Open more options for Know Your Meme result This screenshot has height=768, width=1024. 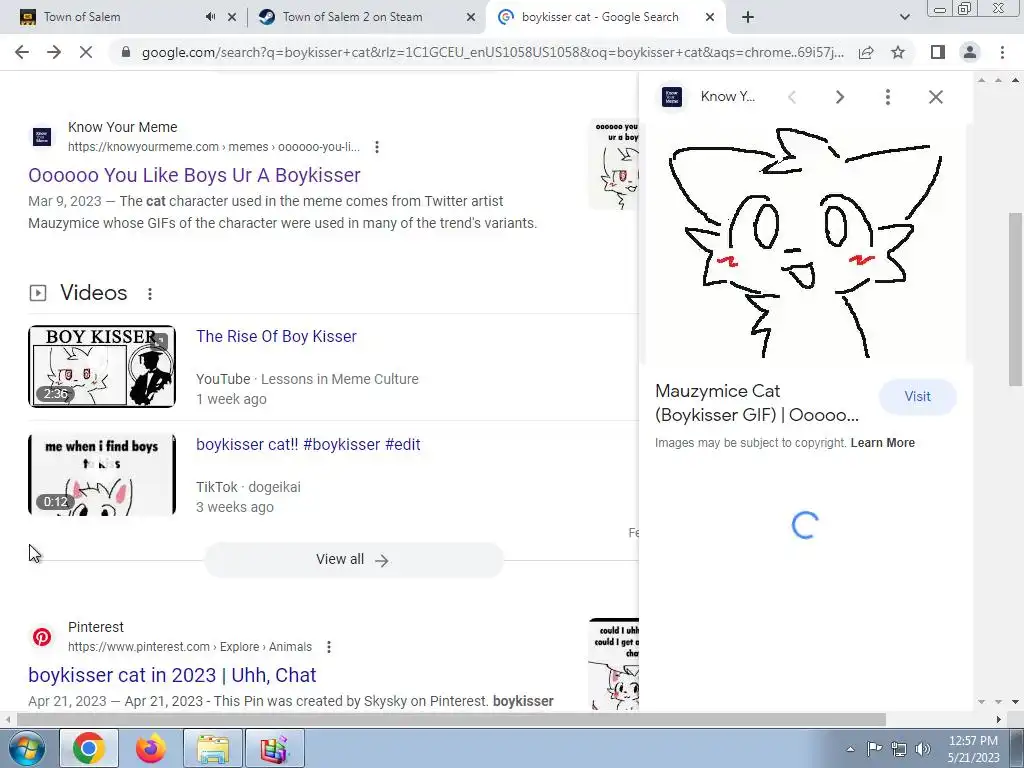tap(377, 147)
